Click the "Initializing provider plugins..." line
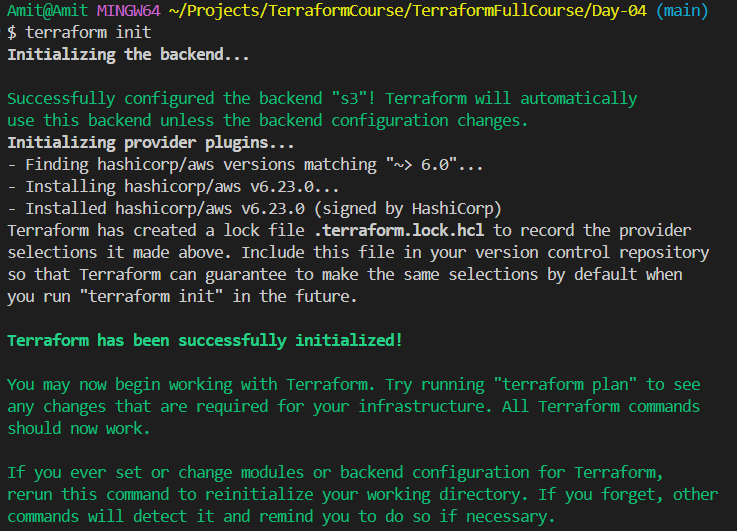The width and height of the screenshot is (737, 531). (150, 143)
